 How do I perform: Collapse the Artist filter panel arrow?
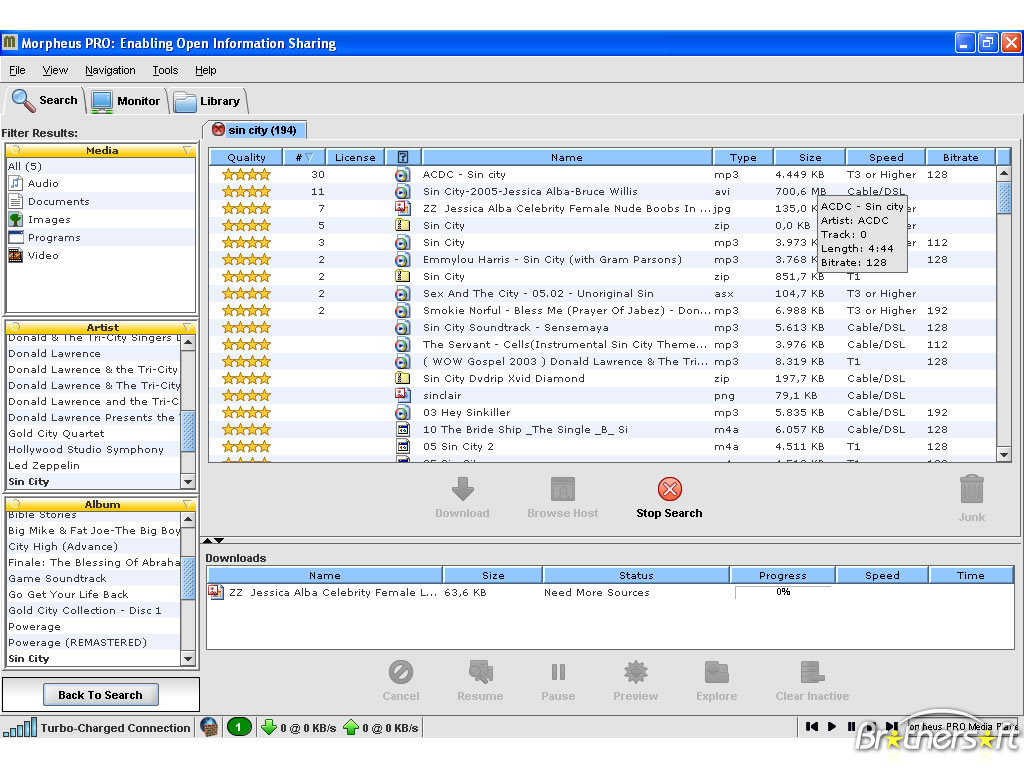click(187, 327)
